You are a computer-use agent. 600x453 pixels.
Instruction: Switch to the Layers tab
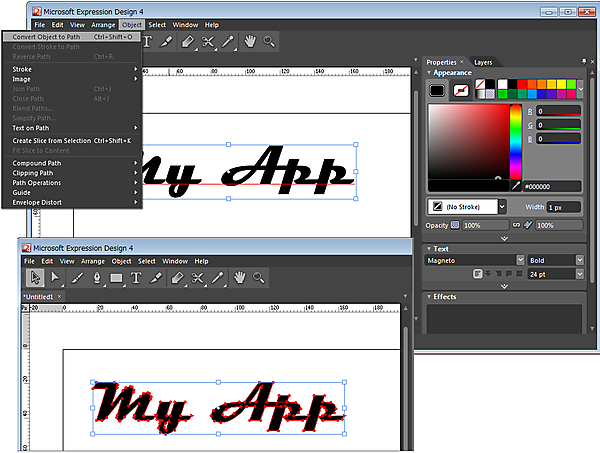pyautogui.click(x=483, y=62)
